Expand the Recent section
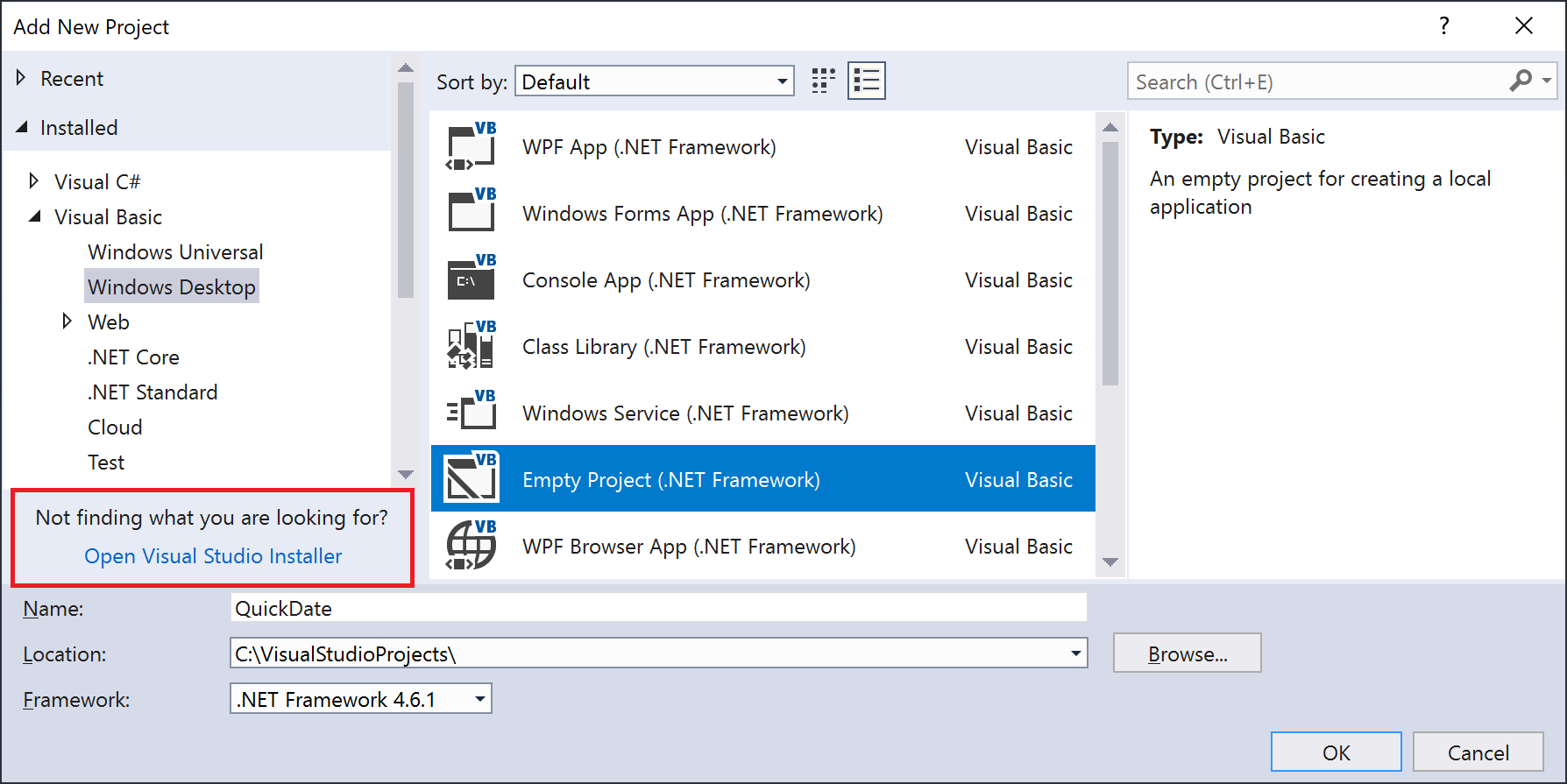 click(x=21, y=78)
